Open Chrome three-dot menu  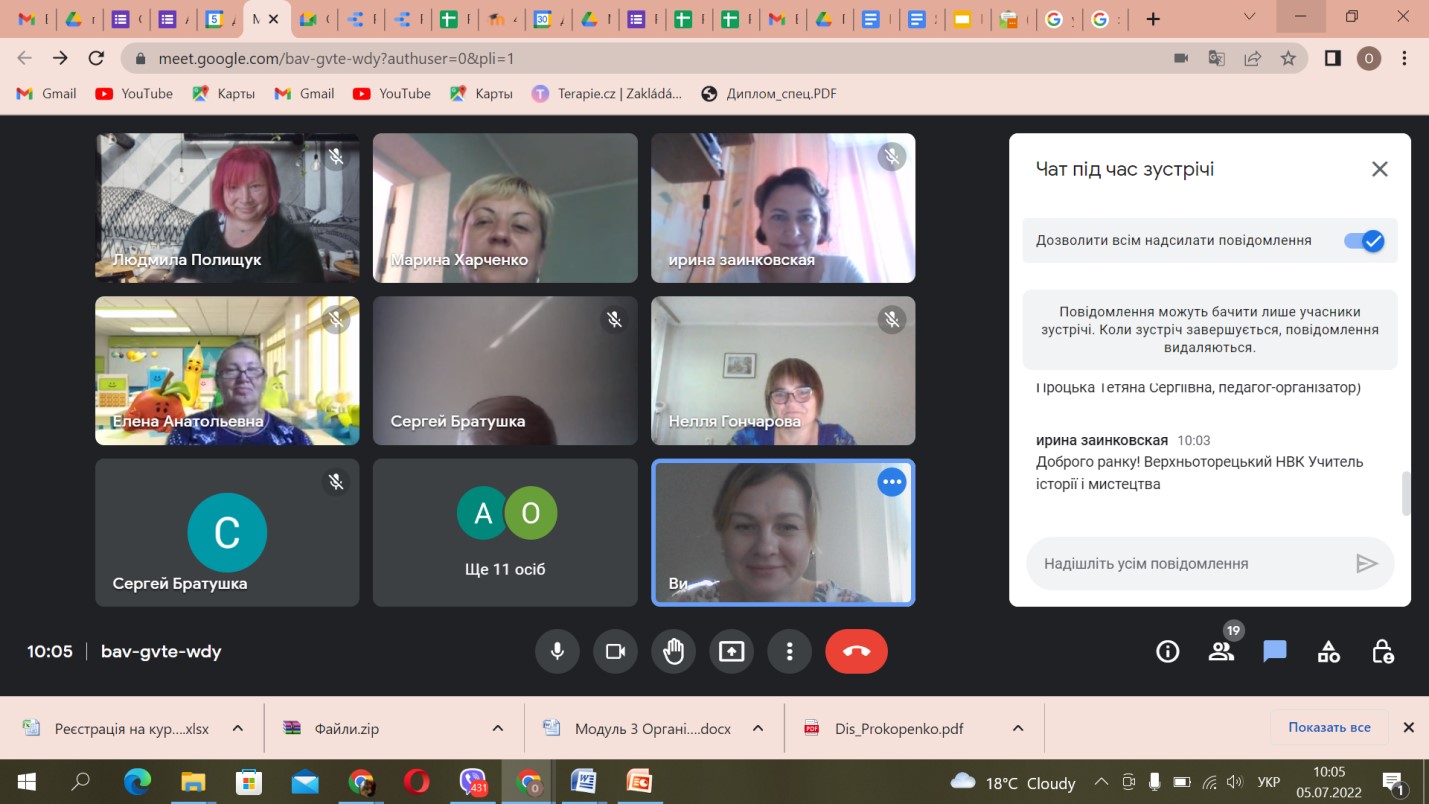(x=1404, y=58)
